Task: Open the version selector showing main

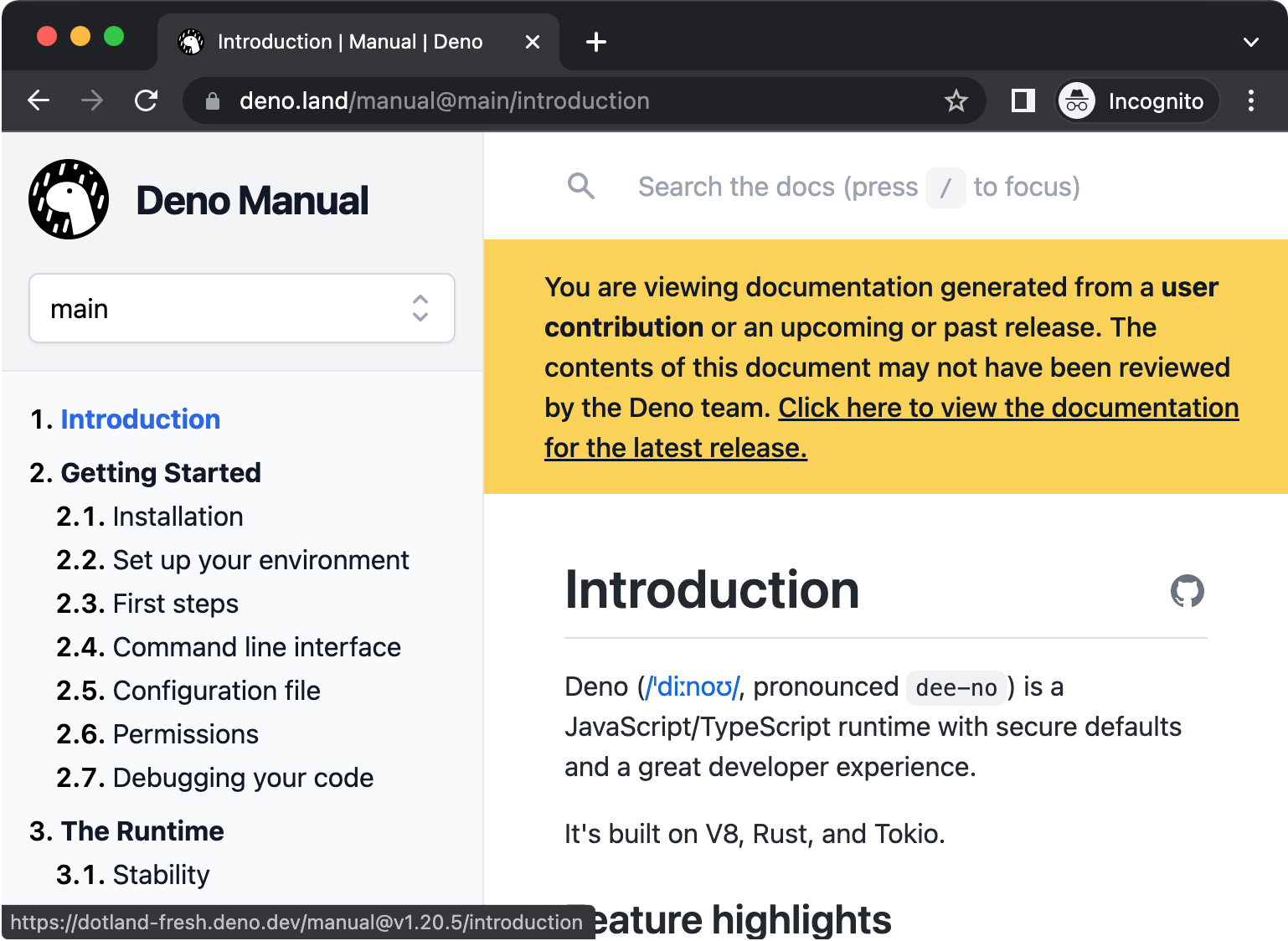Action: coord(241,308)
